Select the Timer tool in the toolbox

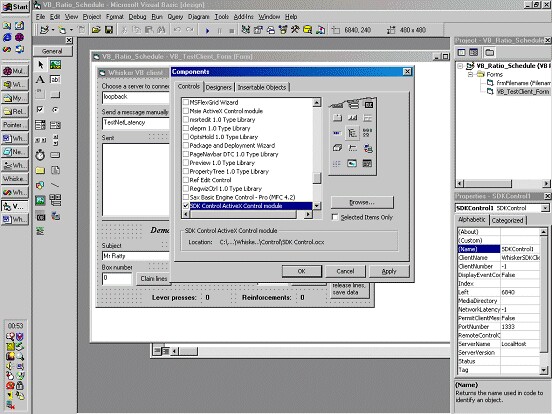[x=40, y=155]
